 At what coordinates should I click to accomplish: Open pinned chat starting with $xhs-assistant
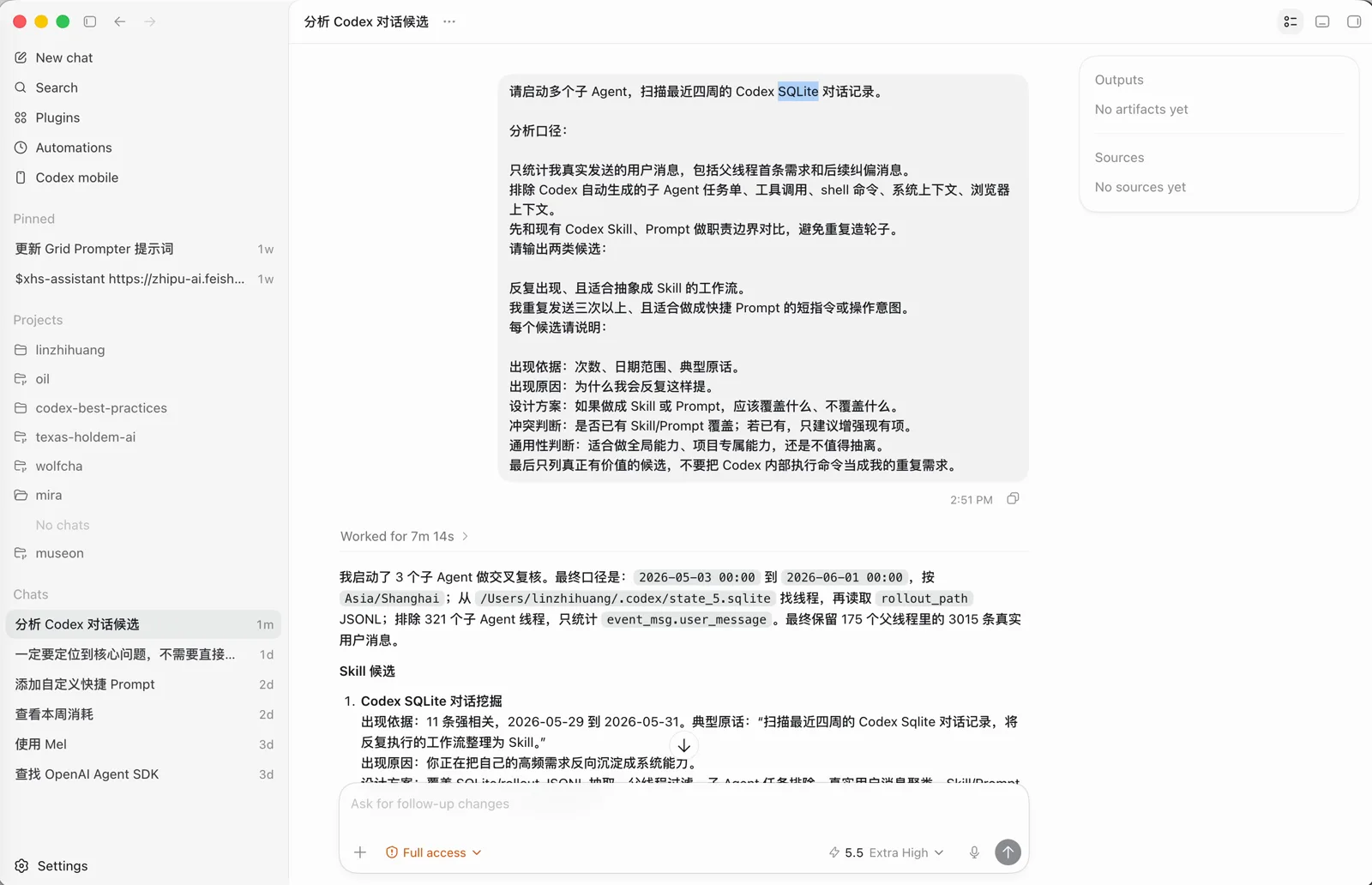click(144, 279)
